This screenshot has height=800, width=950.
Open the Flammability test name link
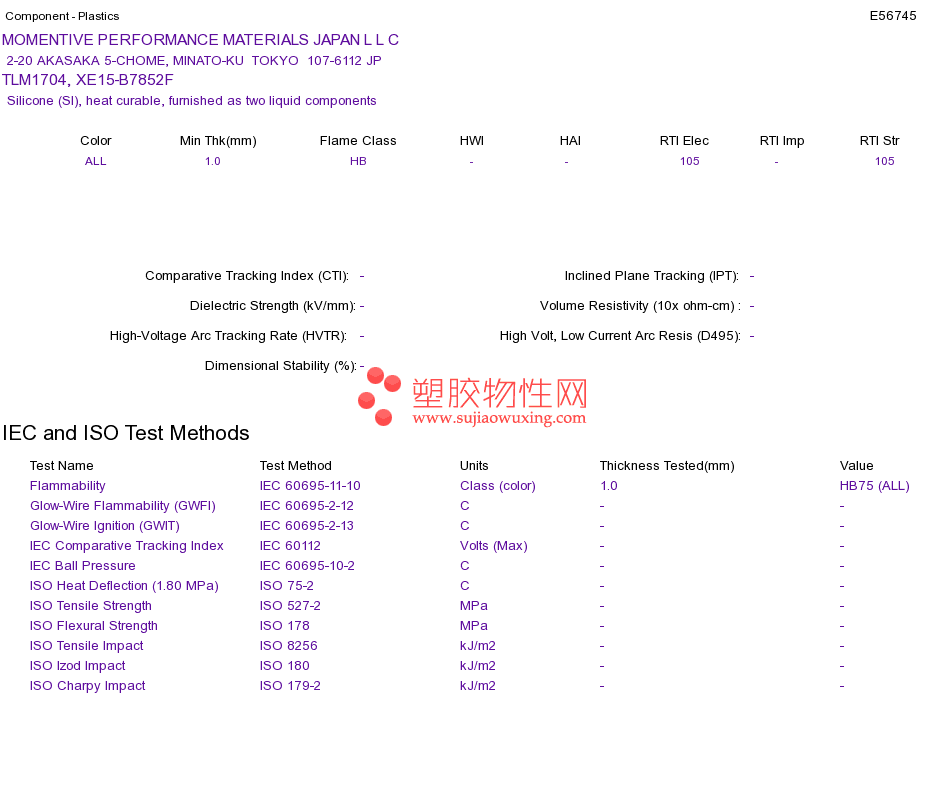click(68, 485)
